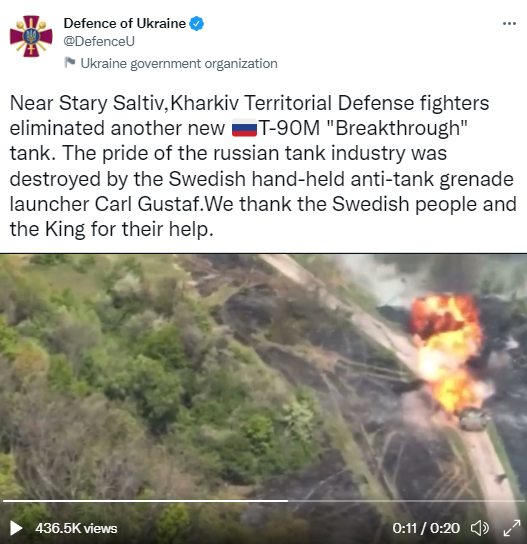Viewport: 527px width, 544px height.
Task: Click the 436.5K views counter
Action: (76, 528)
